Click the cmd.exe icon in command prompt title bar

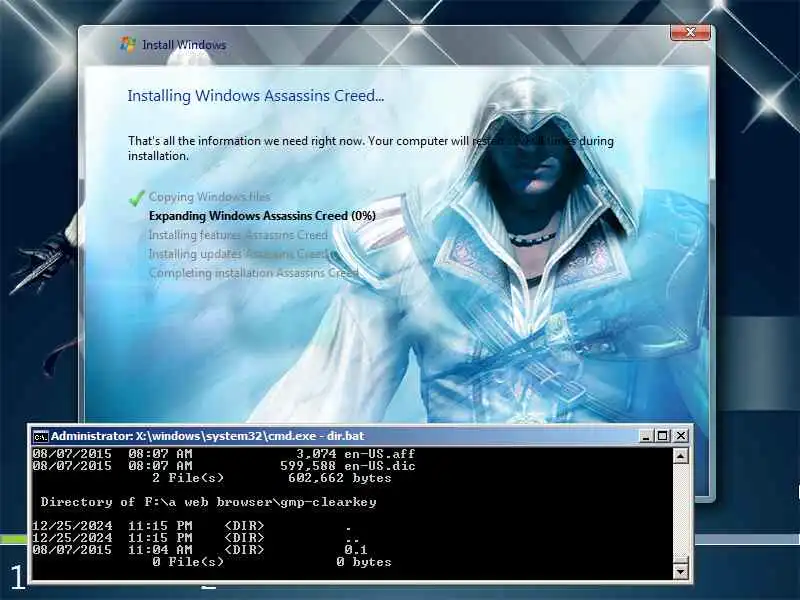[40, 436]
